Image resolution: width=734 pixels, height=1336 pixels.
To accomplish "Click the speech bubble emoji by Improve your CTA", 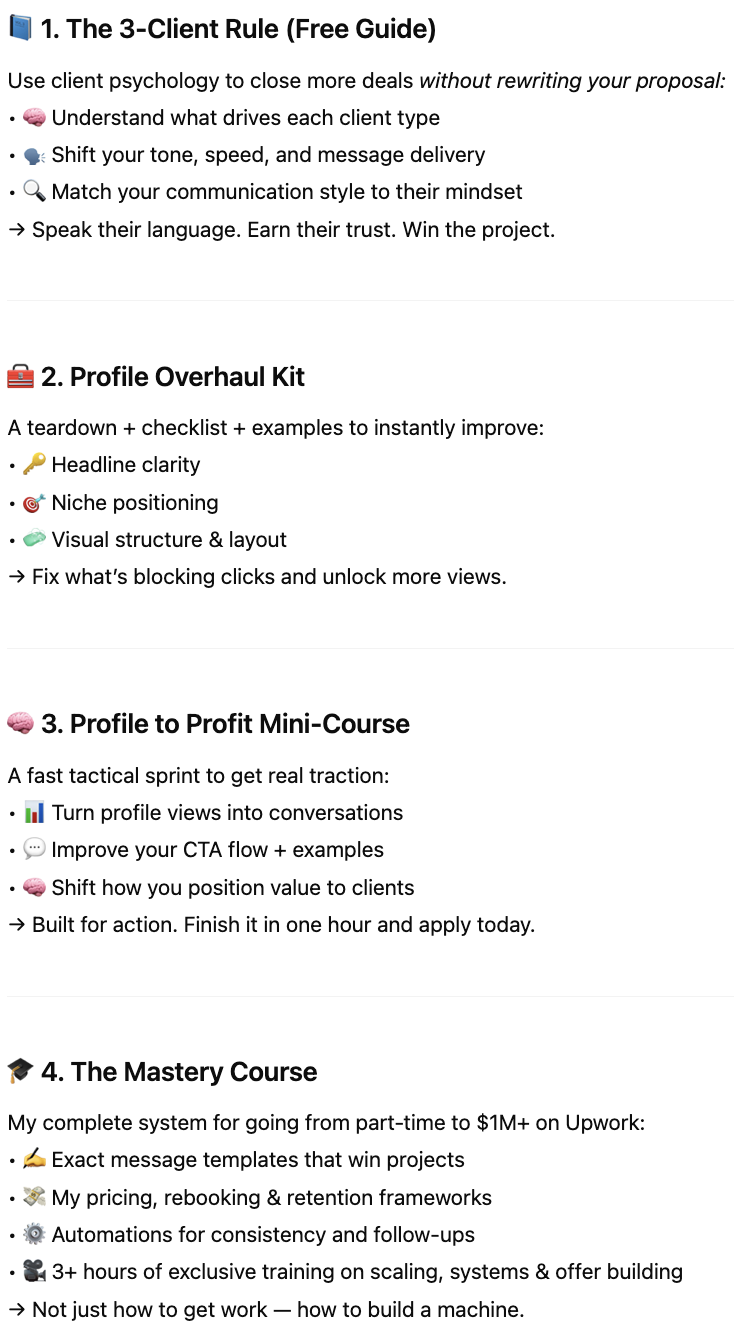I will click(x=34, y=850).
